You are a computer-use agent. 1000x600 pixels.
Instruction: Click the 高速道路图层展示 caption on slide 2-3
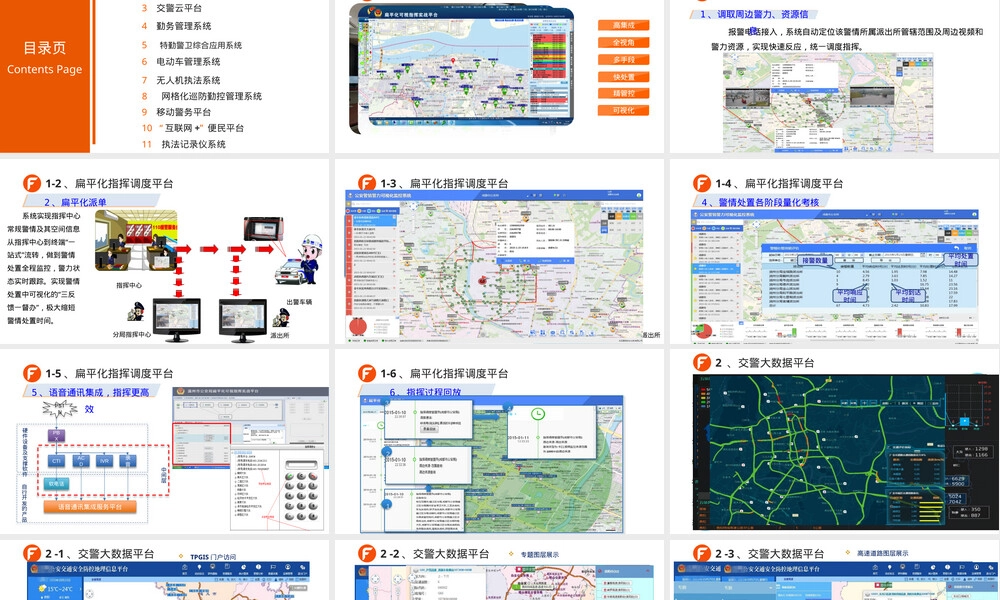click(883, 553)
